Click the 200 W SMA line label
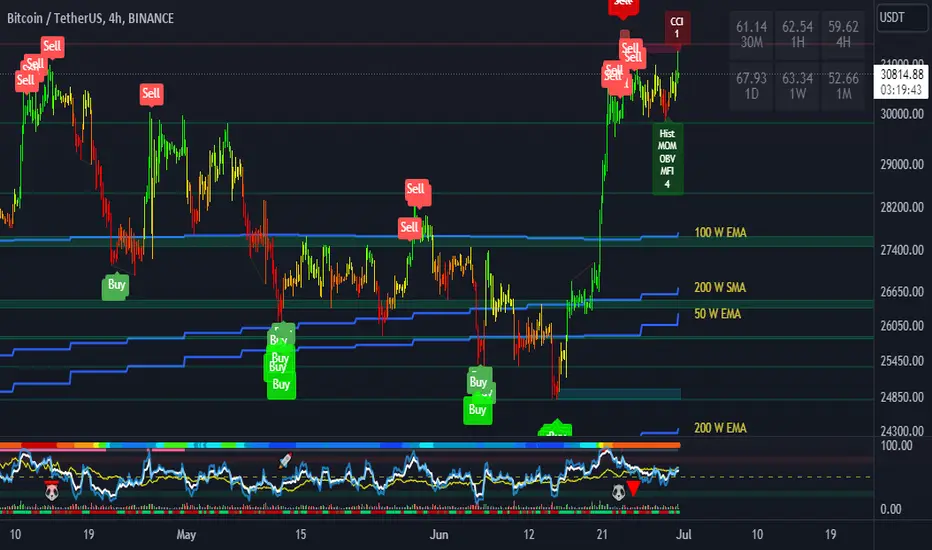 click(720, 288)
